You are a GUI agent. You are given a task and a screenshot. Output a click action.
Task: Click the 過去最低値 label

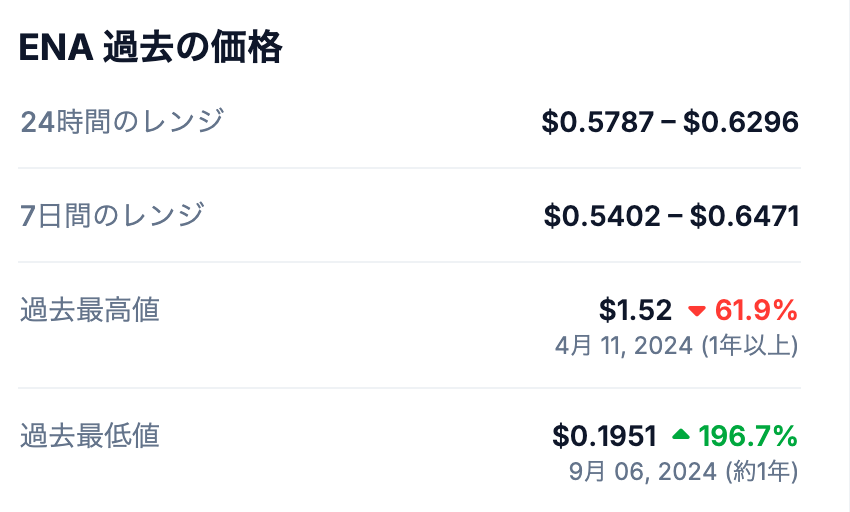pyautogui.click(x=90, y=435)
